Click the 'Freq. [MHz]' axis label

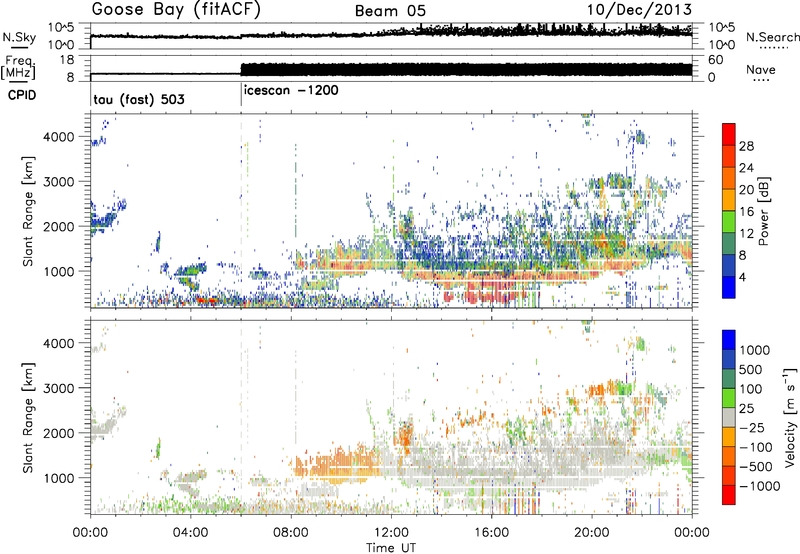pos(19,68)
